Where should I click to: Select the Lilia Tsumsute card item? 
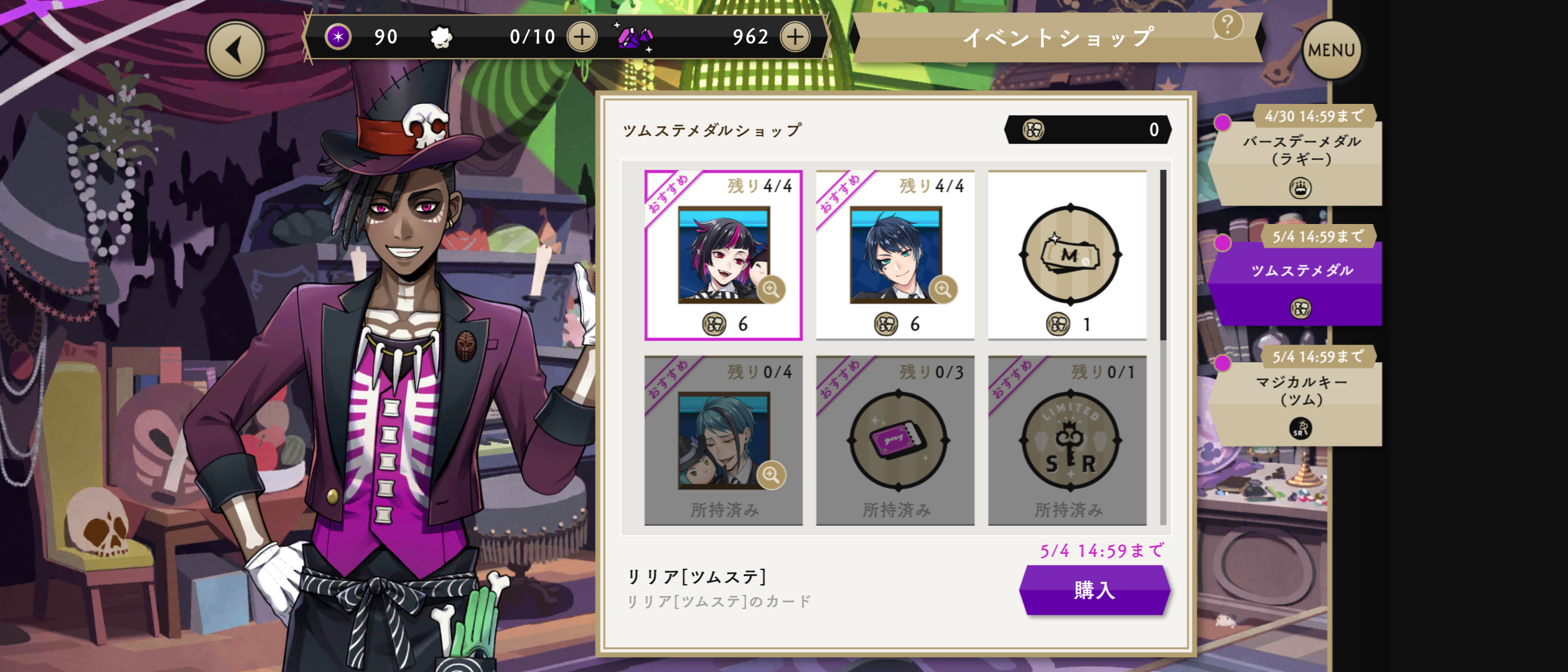click(x=724, y=255)
